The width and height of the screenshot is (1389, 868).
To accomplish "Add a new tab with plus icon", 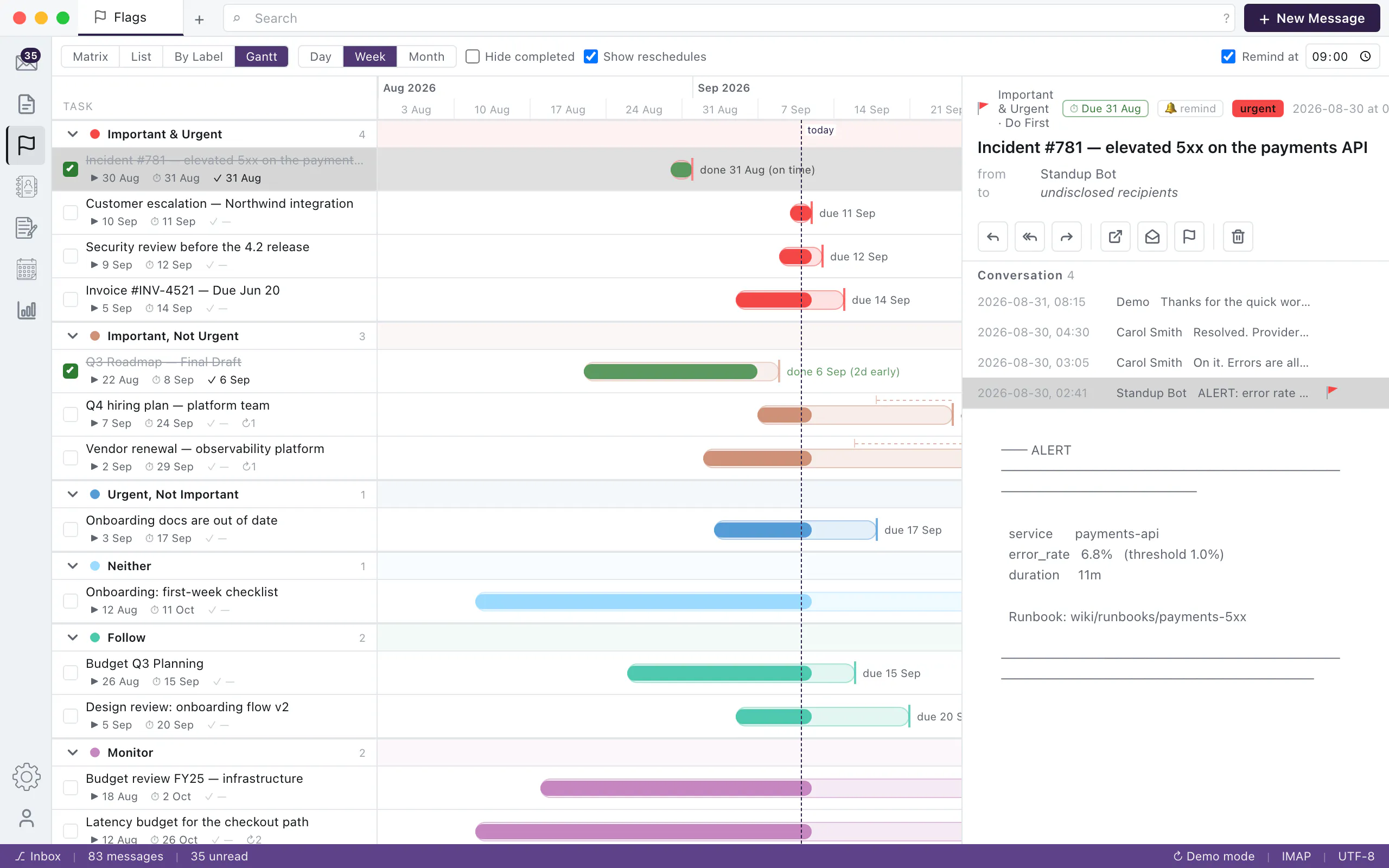I will pyautogui.click(x=199, y=20).
